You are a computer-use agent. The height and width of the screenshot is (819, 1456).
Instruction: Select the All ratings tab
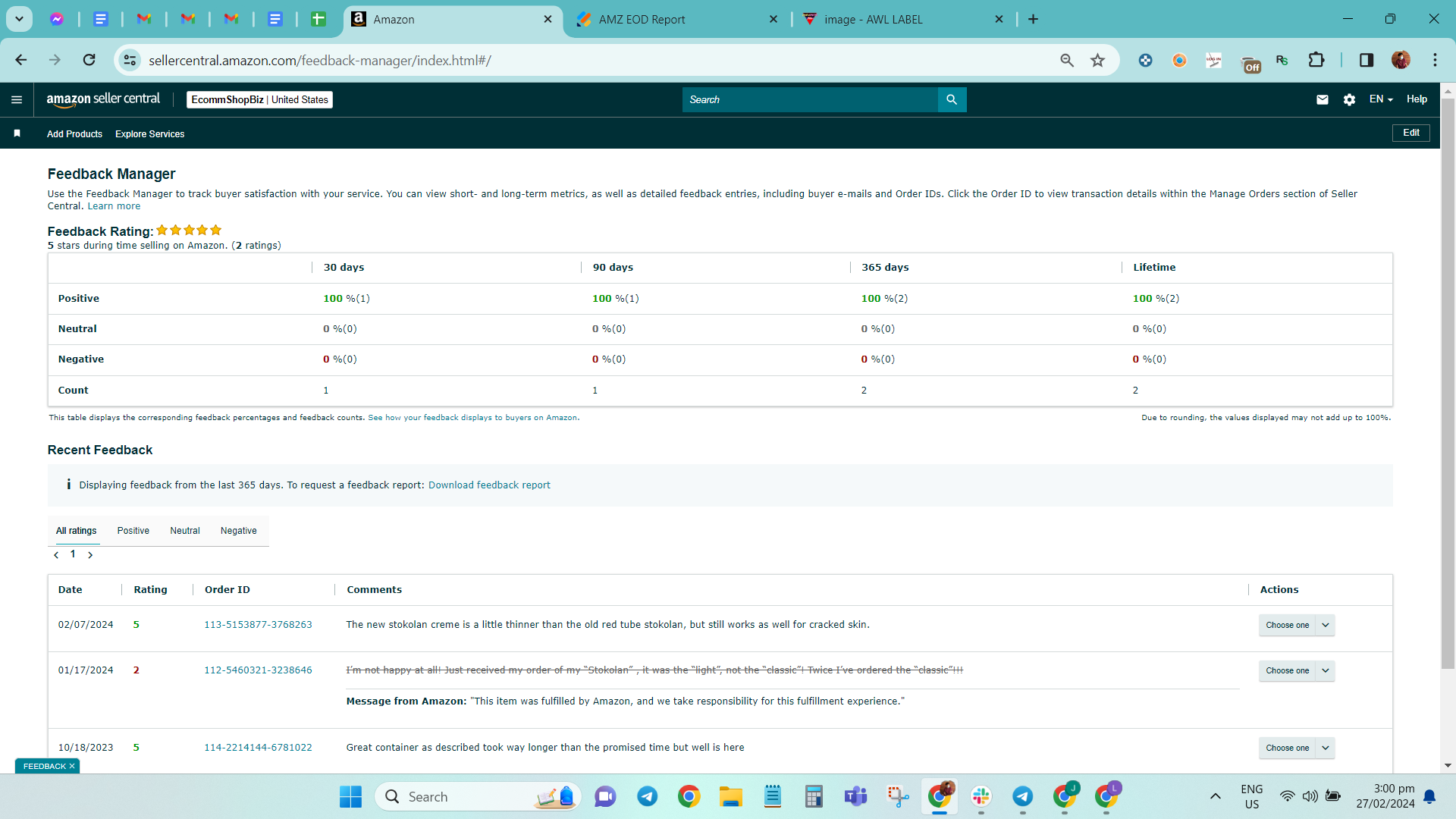[x=77, y=531]
